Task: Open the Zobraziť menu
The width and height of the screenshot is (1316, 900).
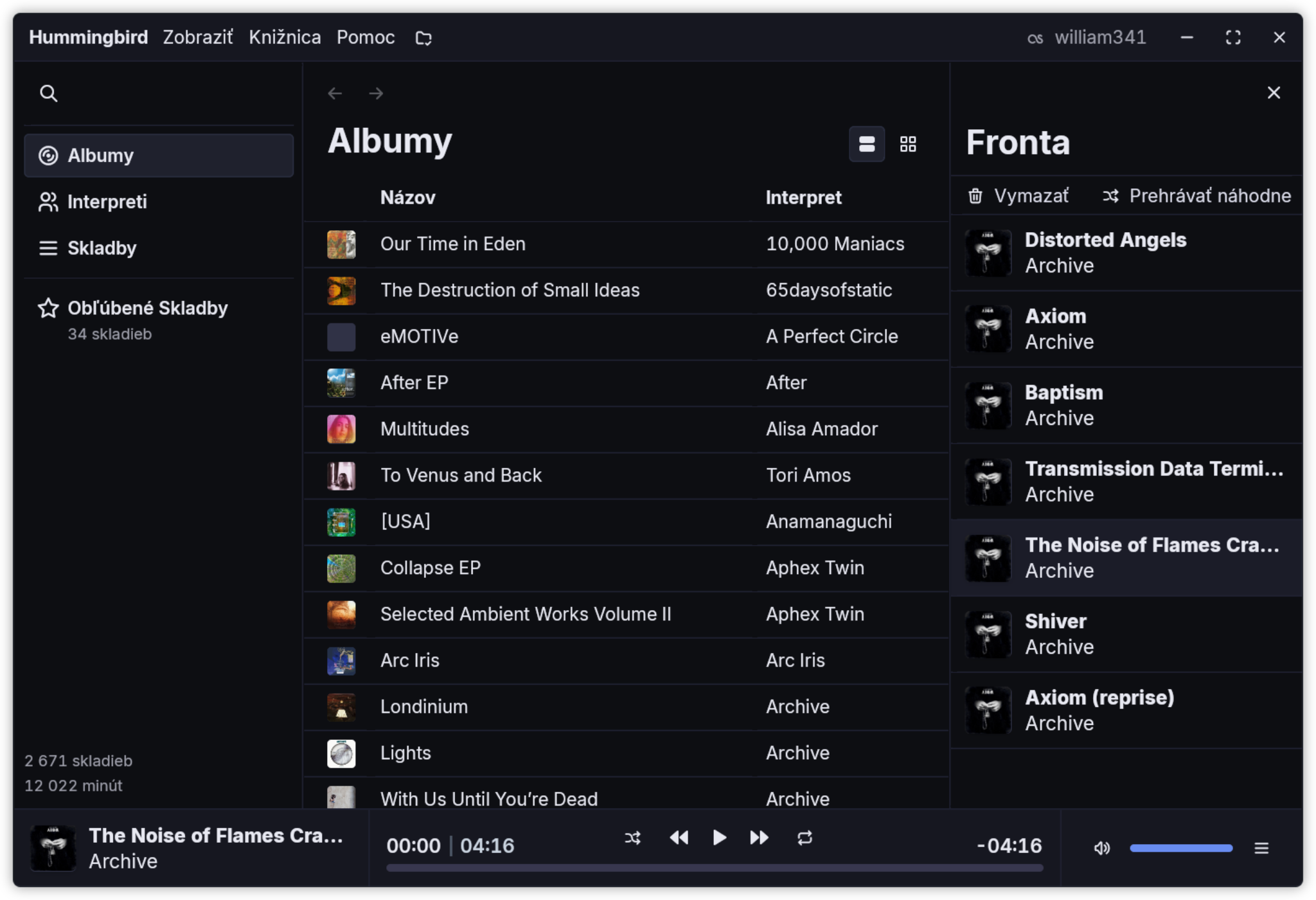Action: [198, 37]
